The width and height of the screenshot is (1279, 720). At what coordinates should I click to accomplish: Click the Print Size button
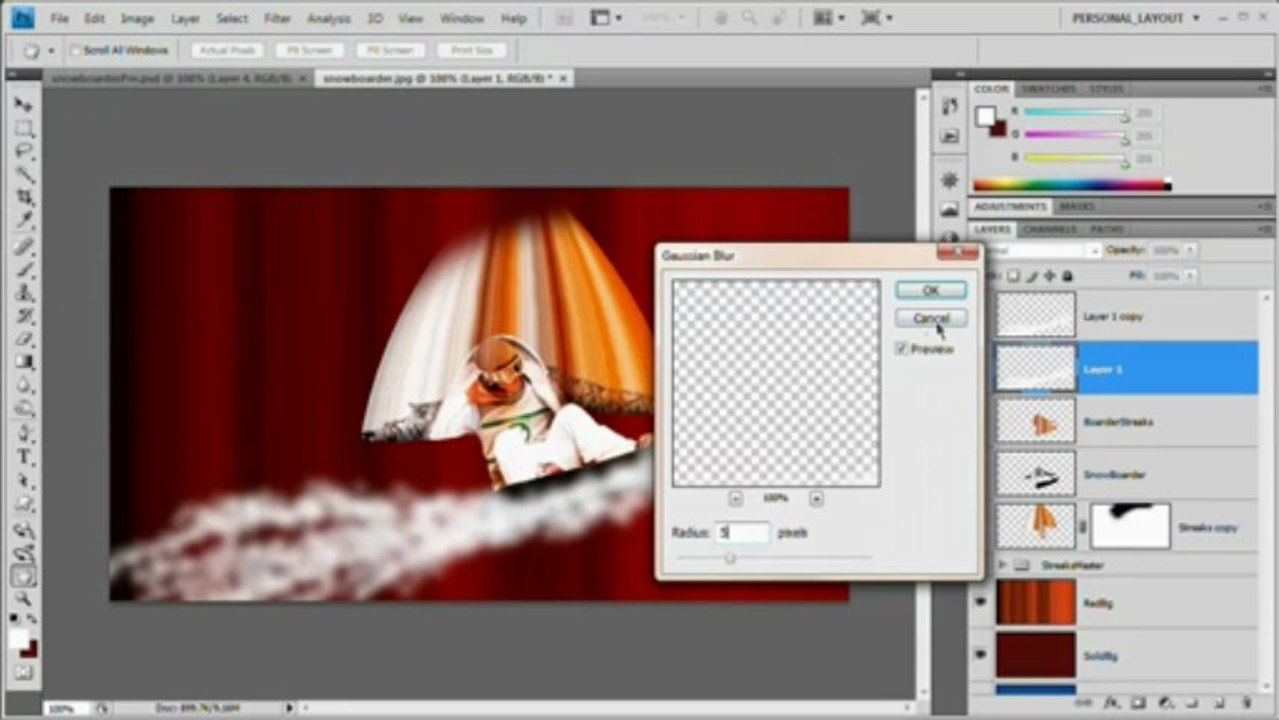tap(471, 50)
